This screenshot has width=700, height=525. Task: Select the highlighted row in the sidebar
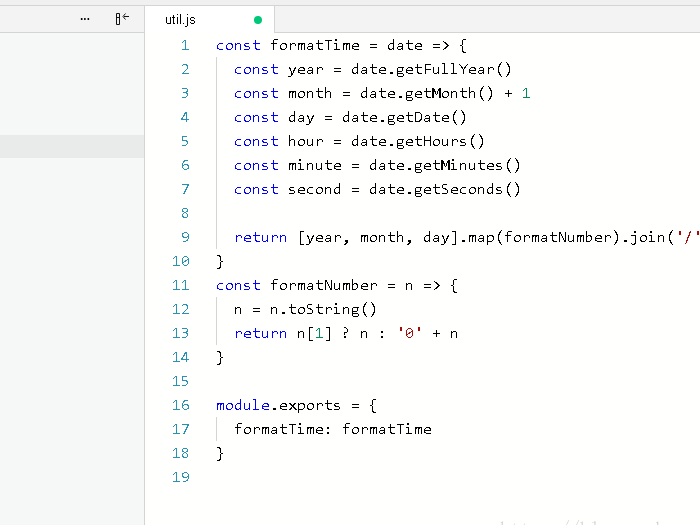pyautogui.click(x=72, y=146)
